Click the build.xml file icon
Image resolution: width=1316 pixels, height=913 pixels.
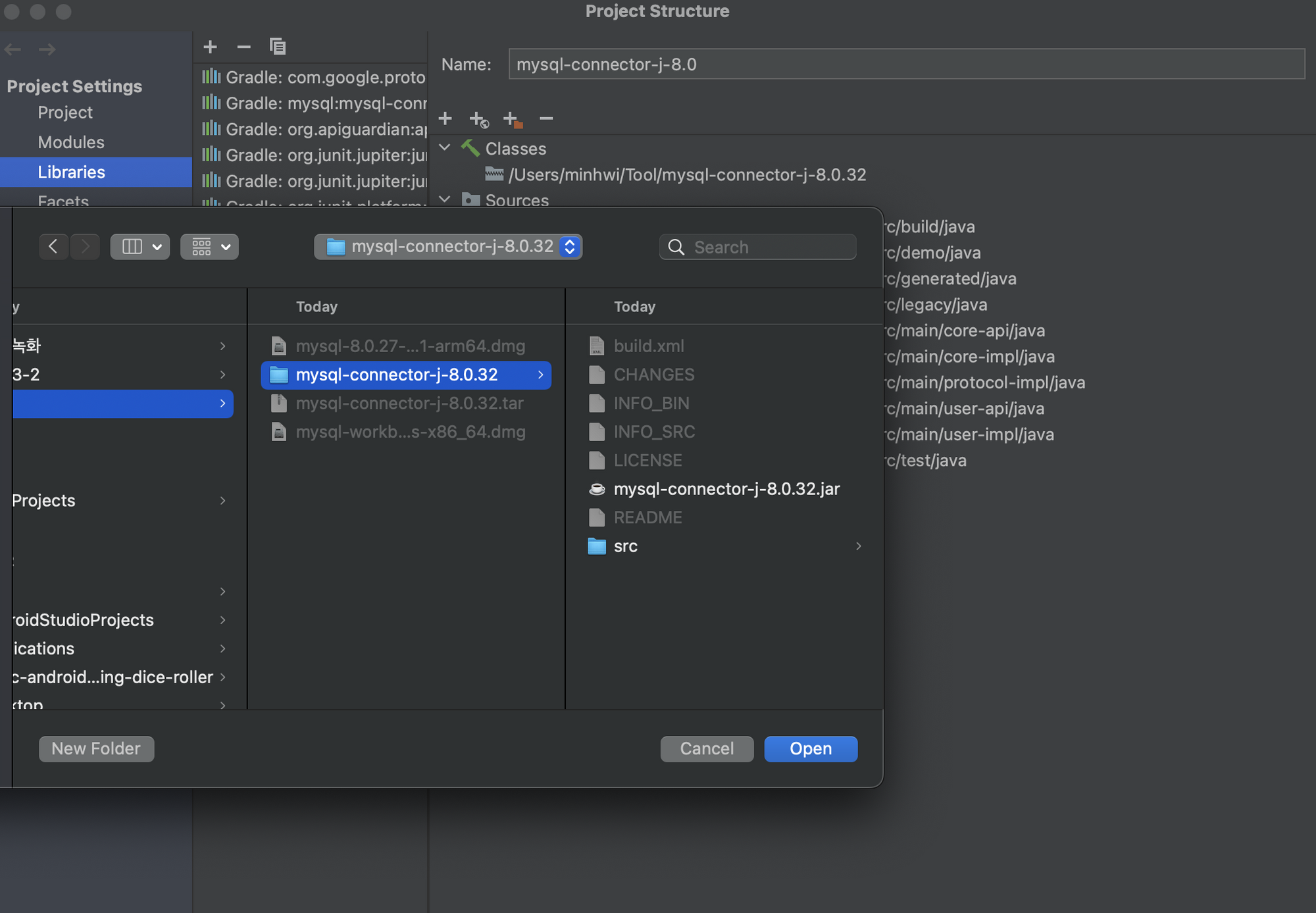click(597, 346)
